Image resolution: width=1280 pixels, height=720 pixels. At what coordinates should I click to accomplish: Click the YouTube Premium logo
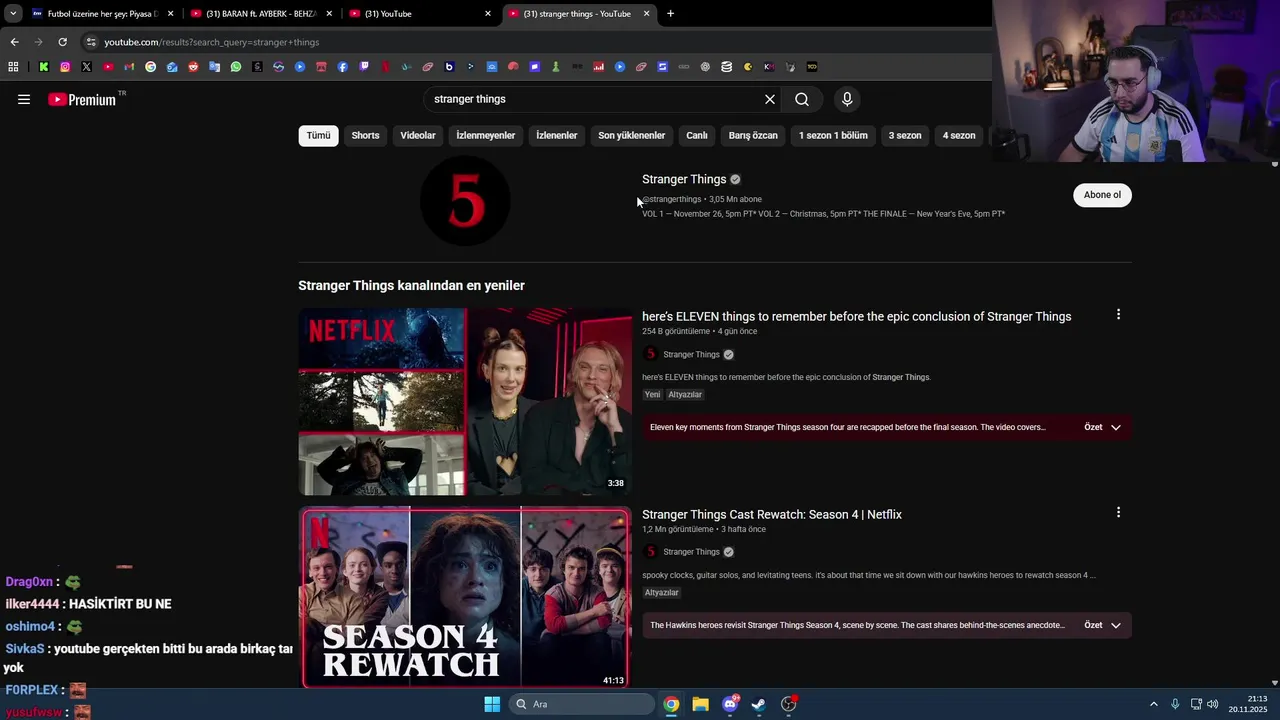[x=82, y=99]
